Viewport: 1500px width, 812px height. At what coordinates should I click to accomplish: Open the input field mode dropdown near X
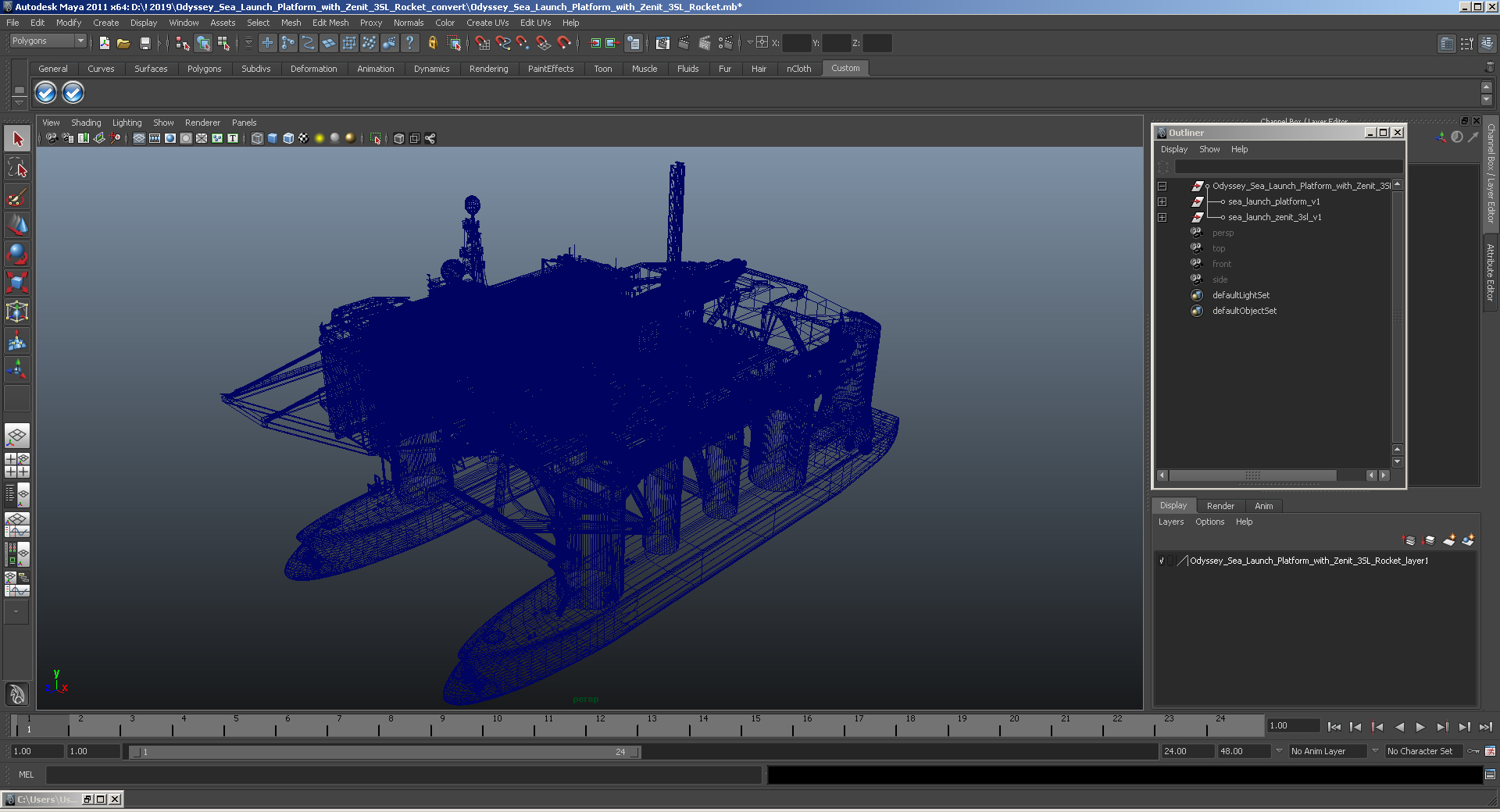[x=750, y=43]
